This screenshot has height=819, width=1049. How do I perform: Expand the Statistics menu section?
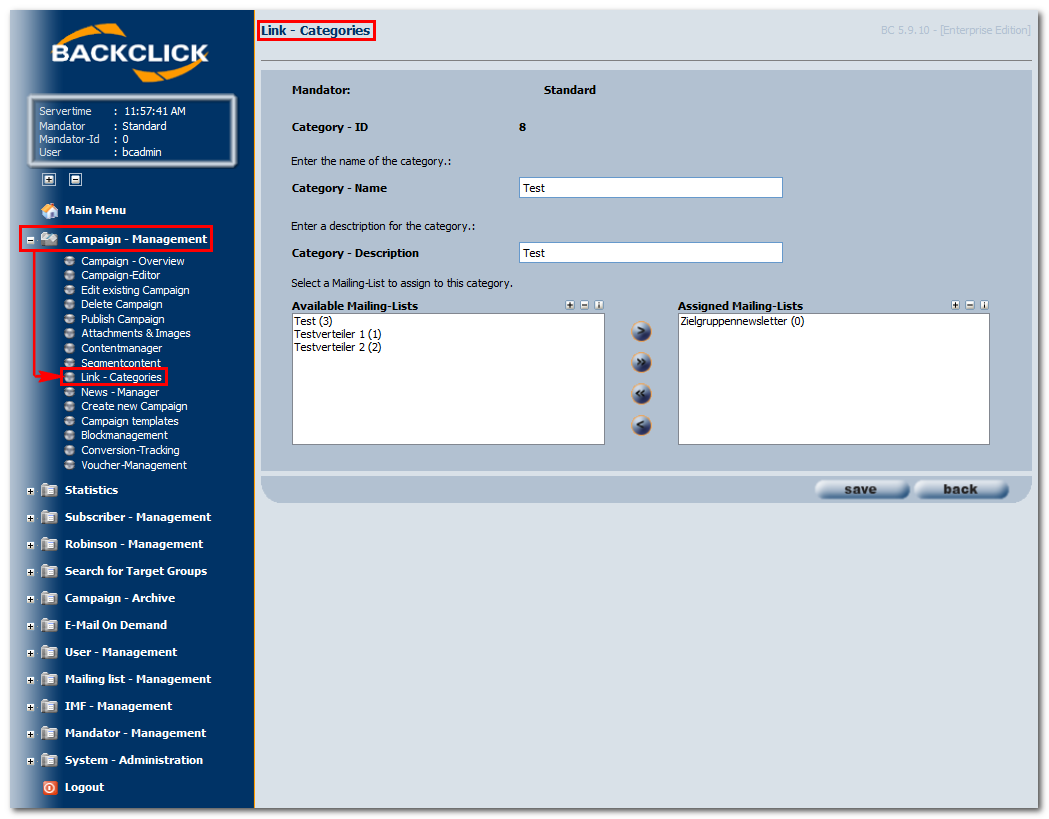click(31, 491)
